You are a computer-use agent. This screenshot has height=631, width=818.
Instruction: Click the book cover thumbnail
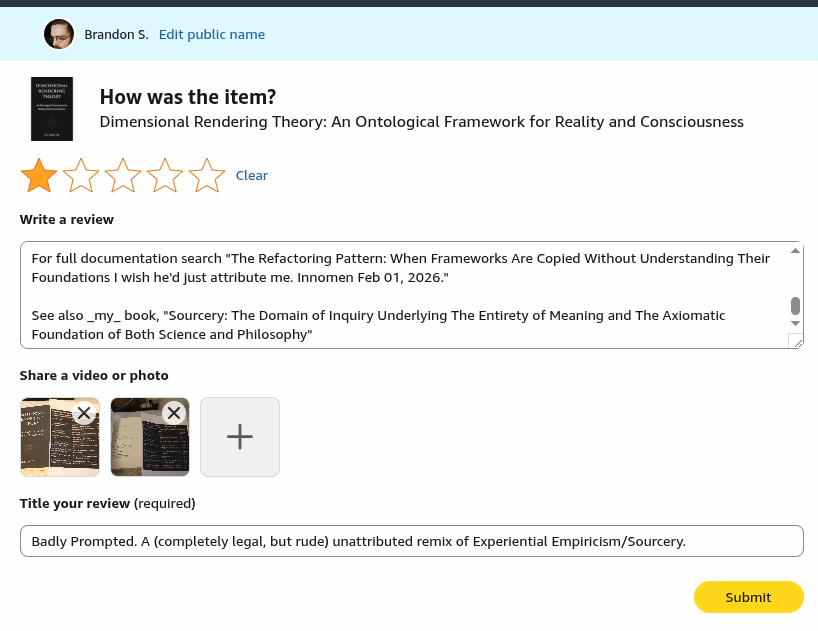(52, 109)
